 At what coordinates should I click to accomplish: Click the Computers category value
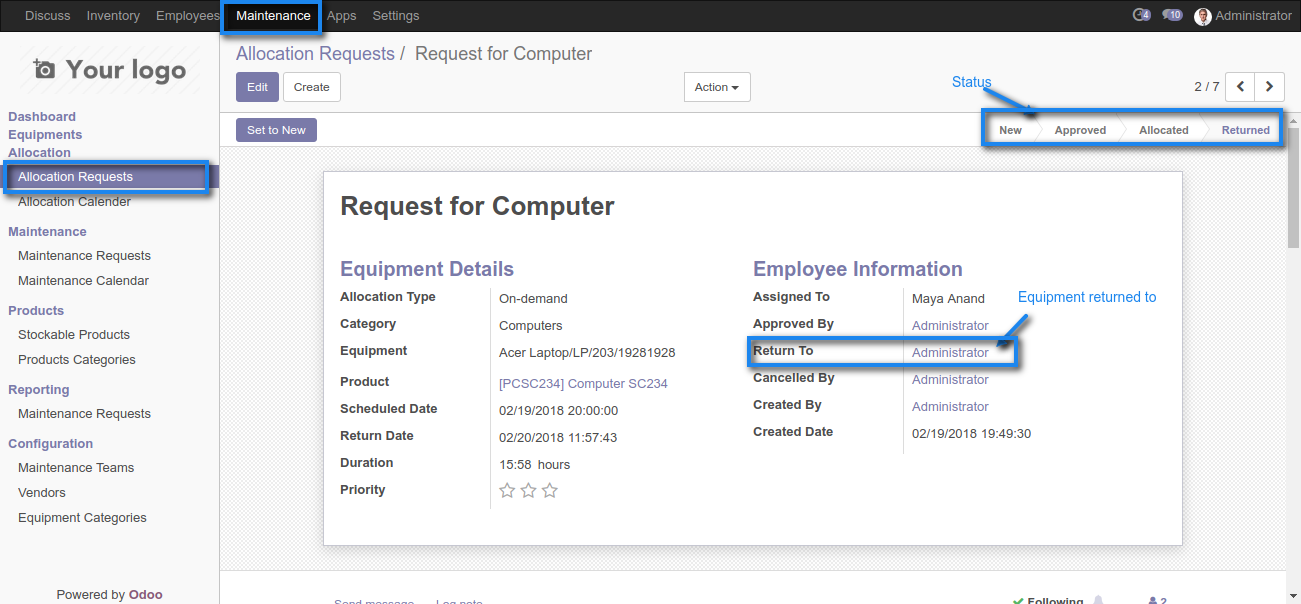(530, 326)
